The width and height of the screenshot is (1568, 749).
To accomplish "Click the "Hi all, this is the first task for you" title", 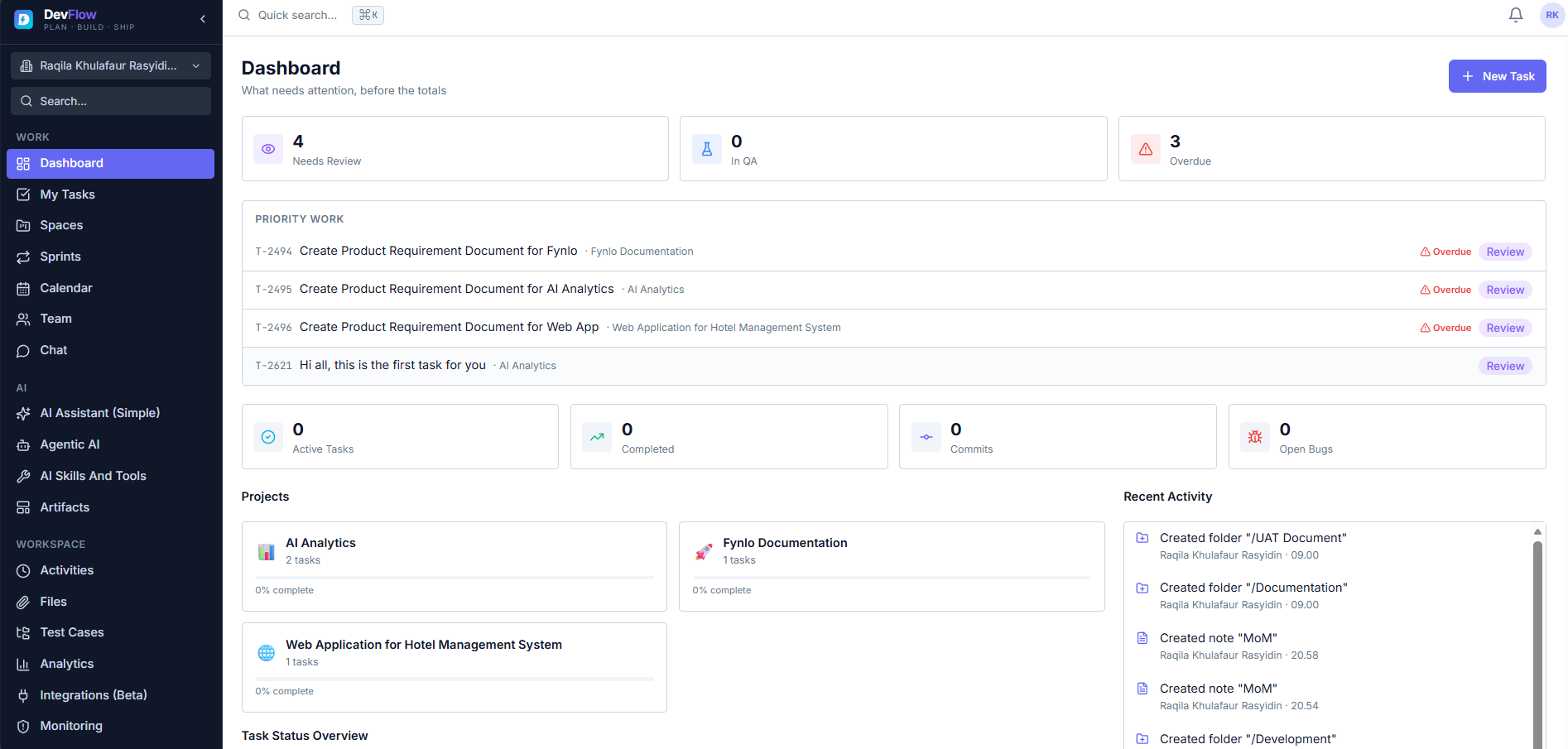I will (392, 365).
